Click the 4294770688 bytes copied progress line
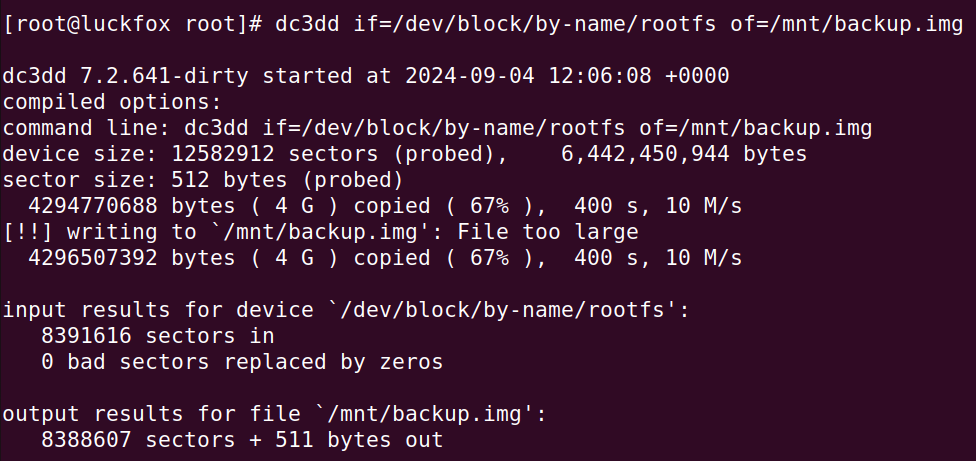 [x=385, y=206]
